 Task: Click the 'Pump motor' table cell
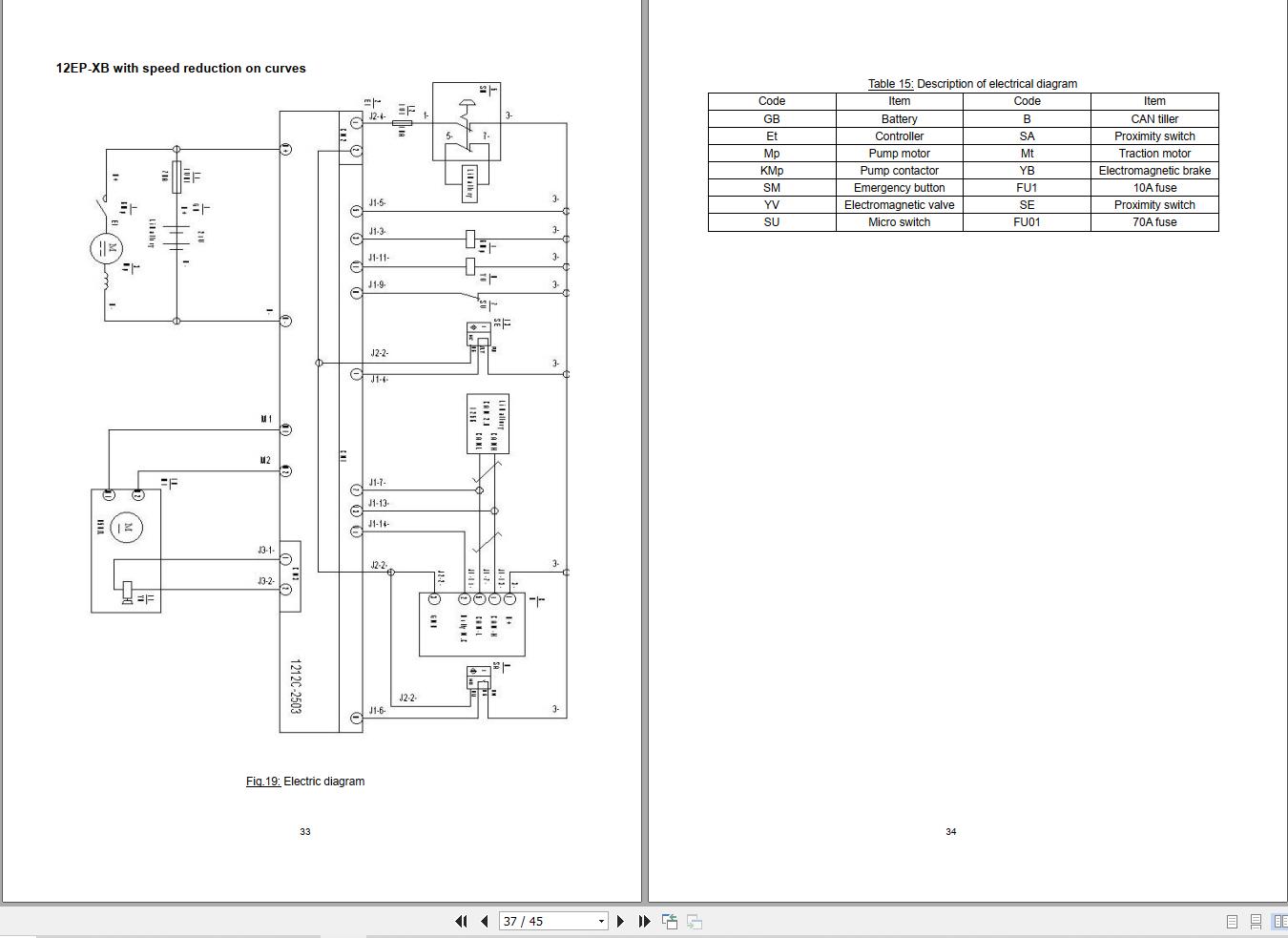click(x=900, y=153)
